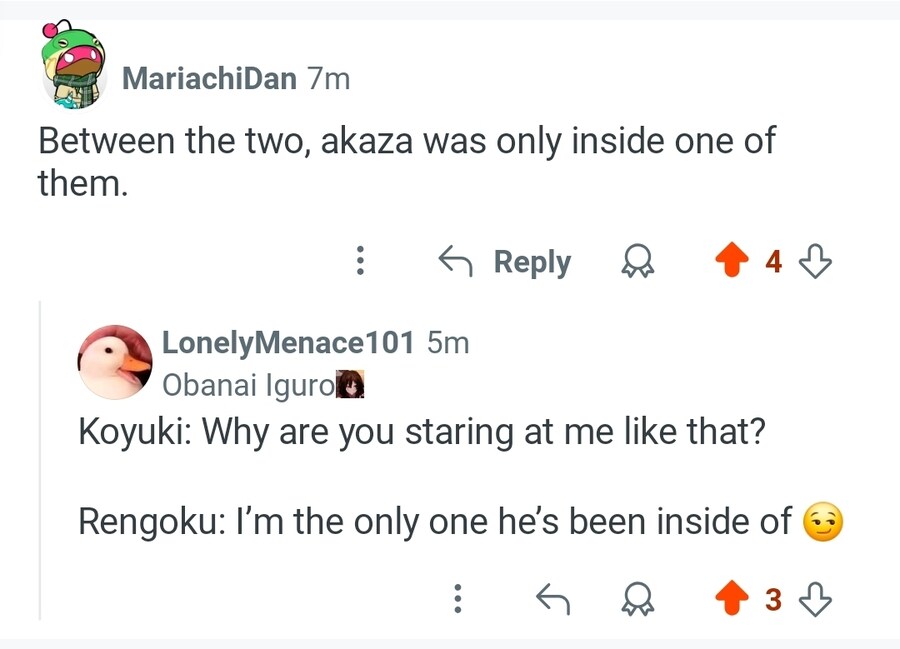Downvote MariachiDan's comment

coord(816,262)
